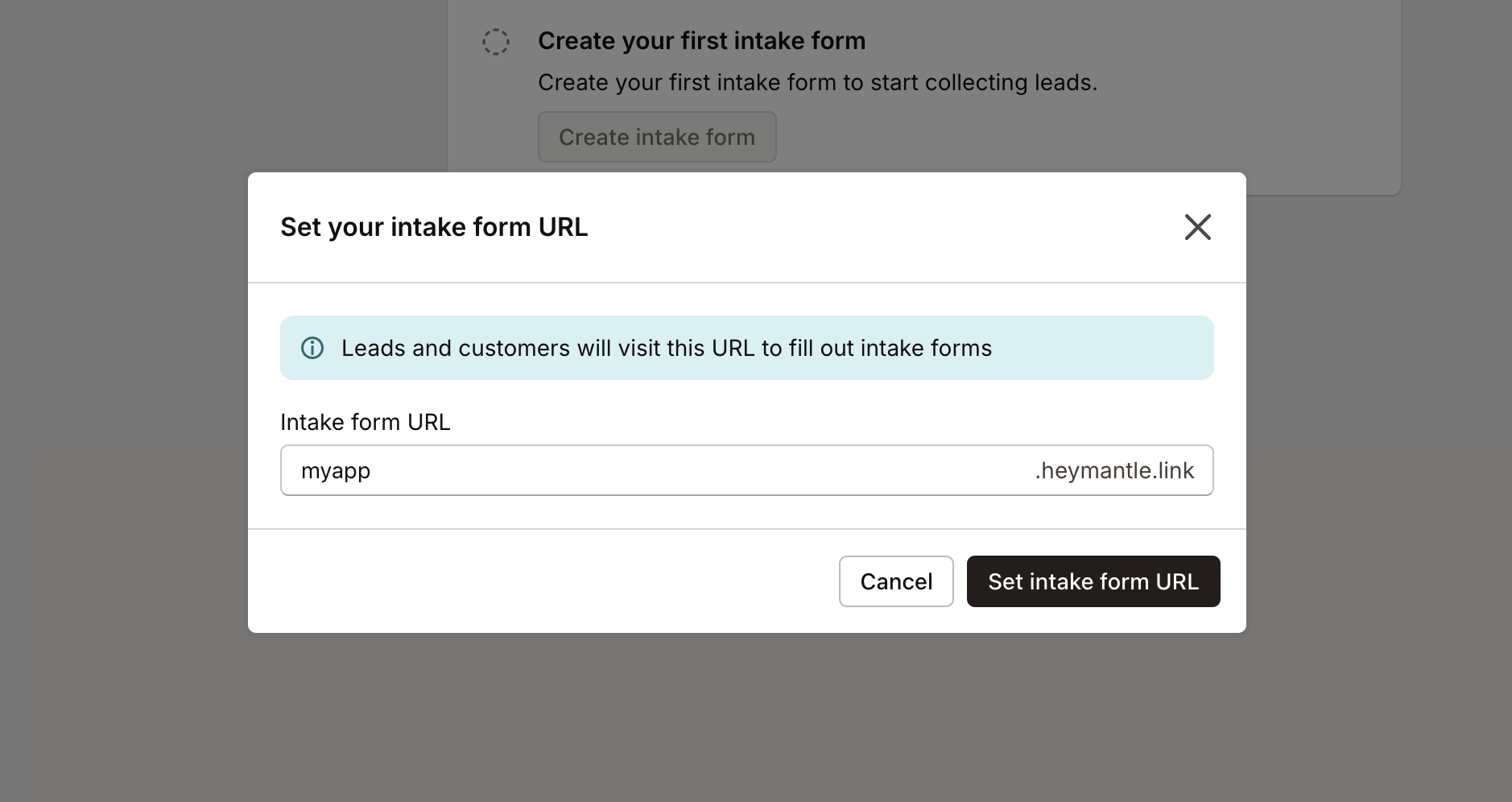Click the 'Set your intake form URL' title
Screen dimensions: 1512x802
[x=433, y=226]
